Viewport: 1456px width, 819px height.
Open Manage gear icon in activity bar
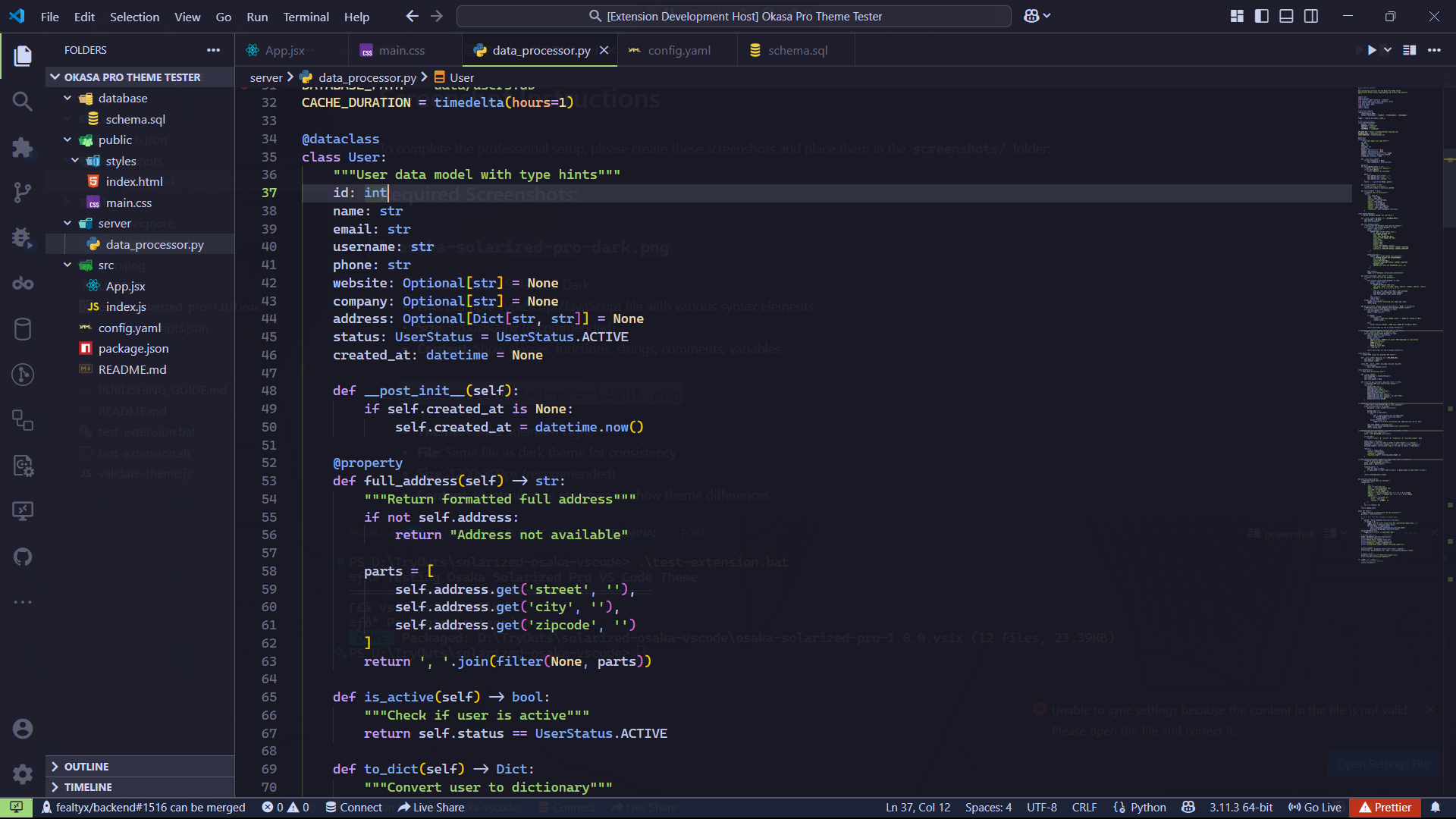(23, 773)
